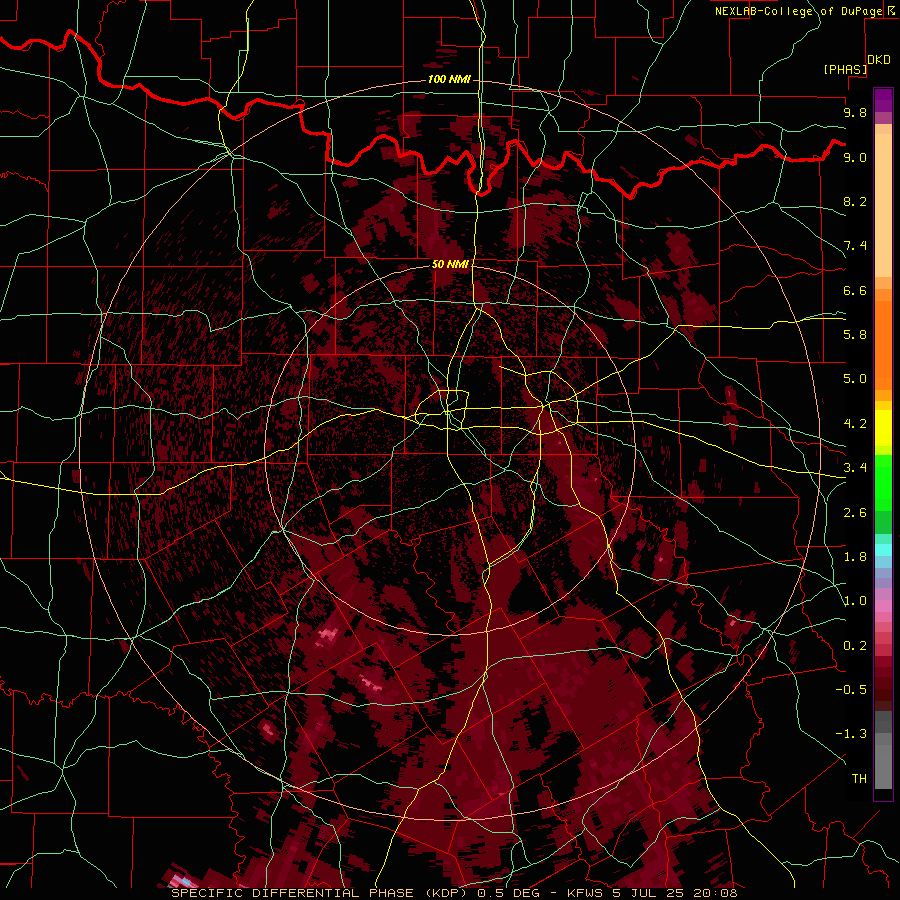Click the 5.0 scale label
This screenshot has width=900, height=900.
click(x=855, y=379)
